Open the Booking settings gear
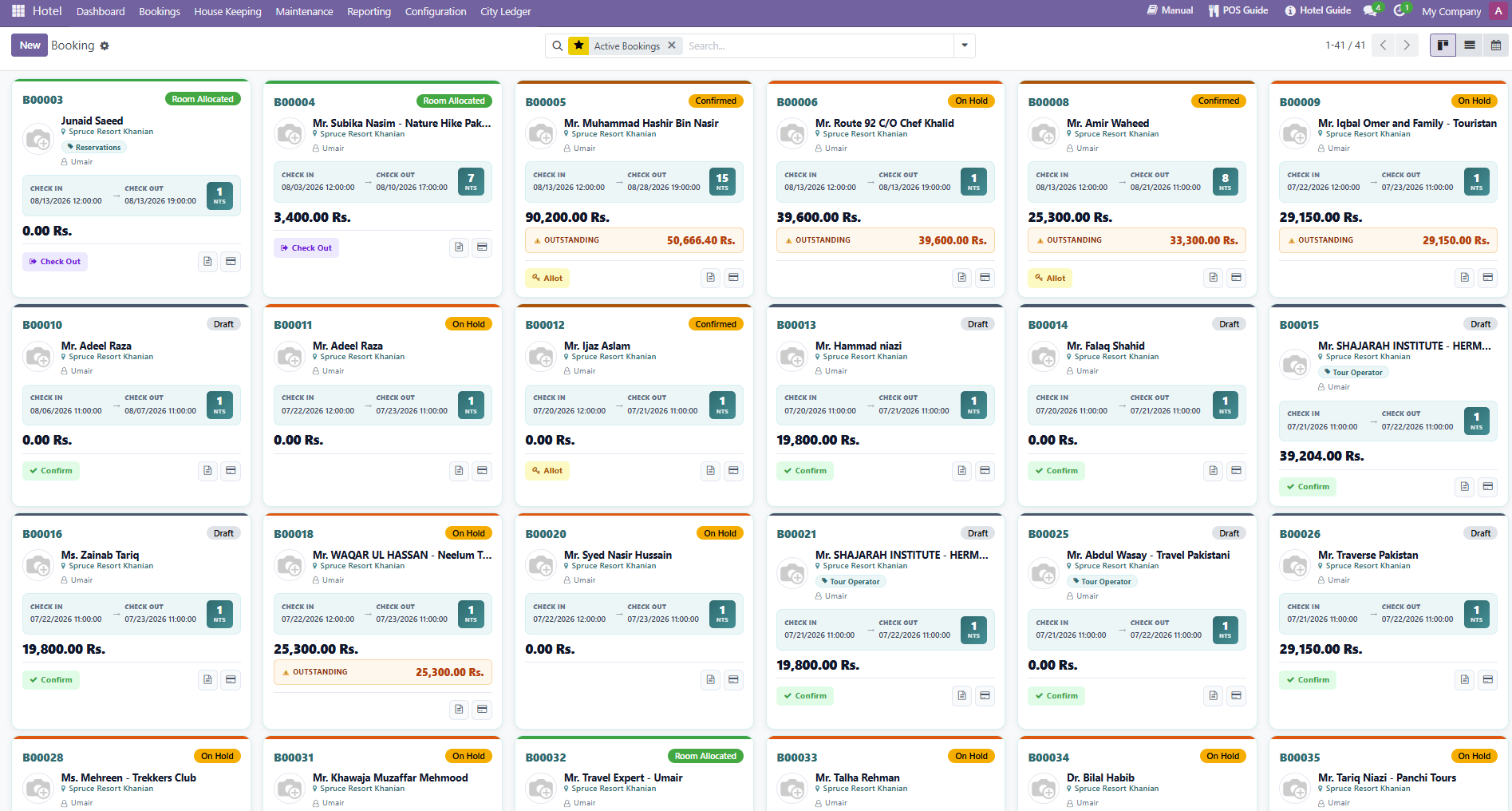The width and height of the screenshot is (1512, 811). click(105, 46)
